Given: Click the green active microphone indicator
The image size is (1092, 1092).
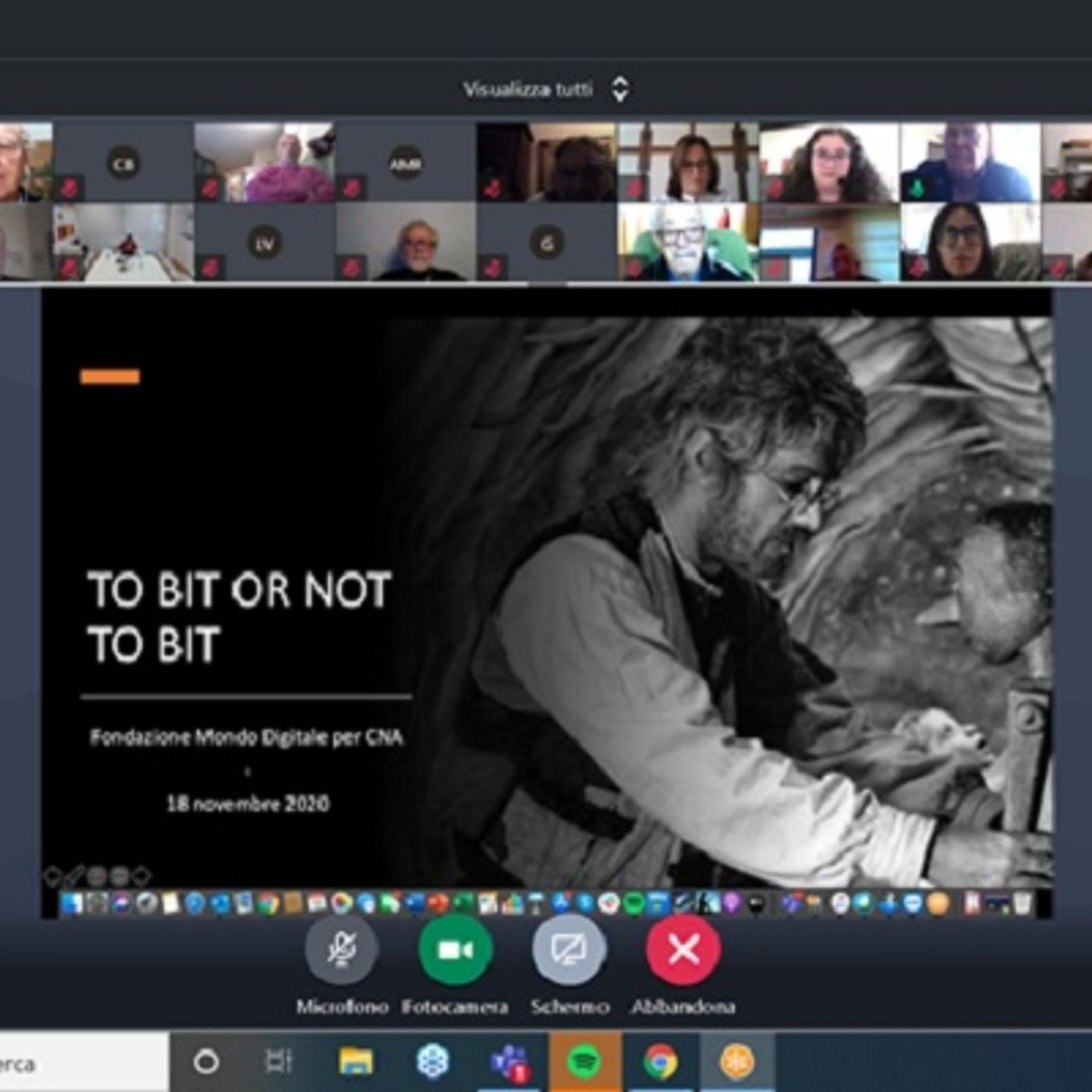Looking at the screenshot, I should (x=917, y=188).
